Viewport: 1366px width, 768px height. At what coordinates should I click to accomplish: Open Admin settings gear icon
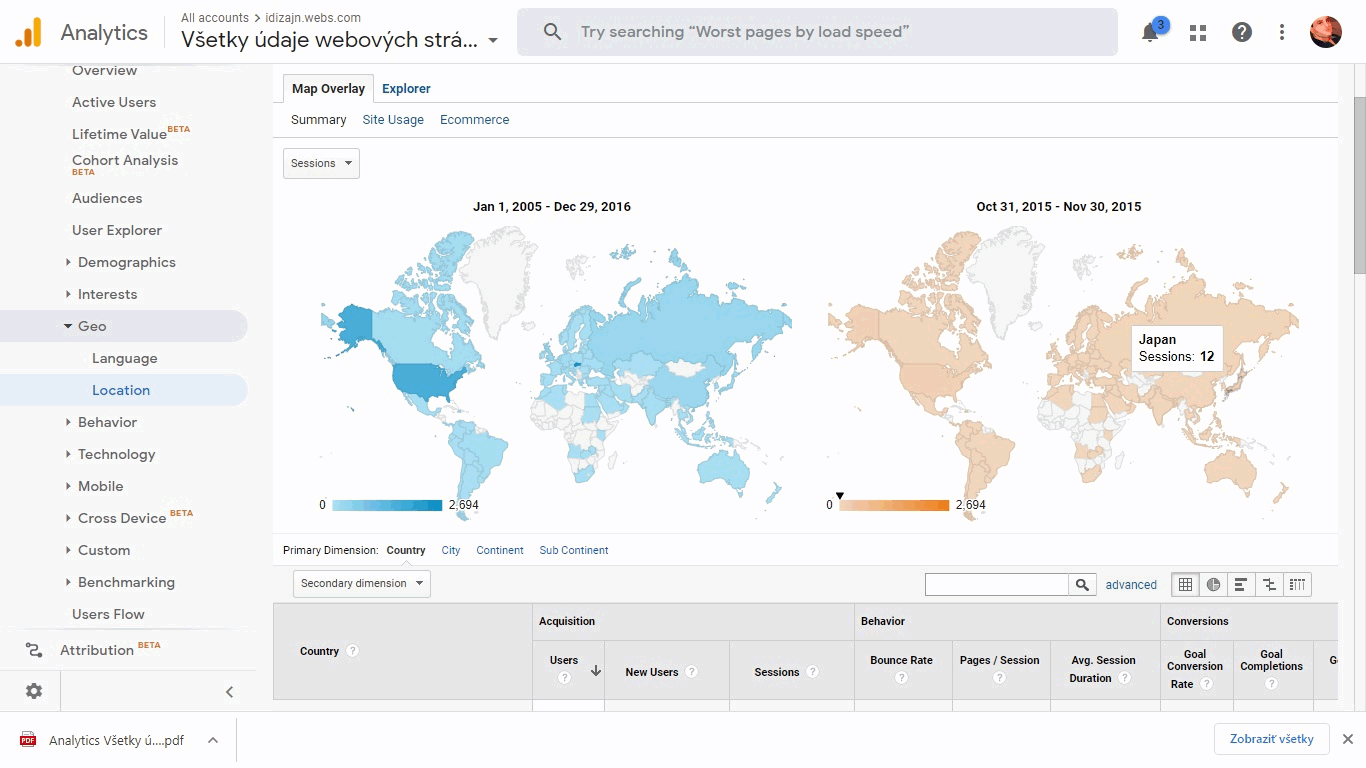[34, 691]
